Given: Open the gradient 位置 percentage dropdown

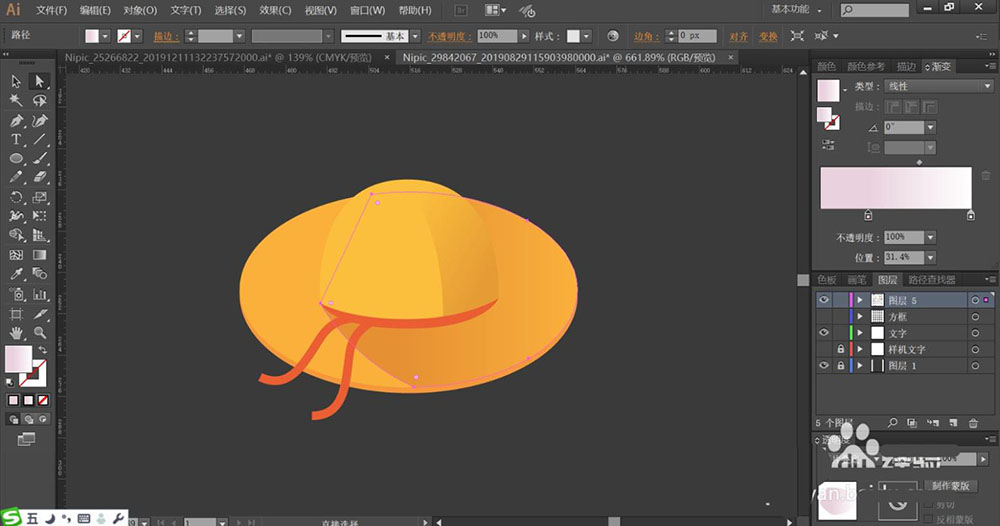Looking at the screenshot, I should click(930, 258).
